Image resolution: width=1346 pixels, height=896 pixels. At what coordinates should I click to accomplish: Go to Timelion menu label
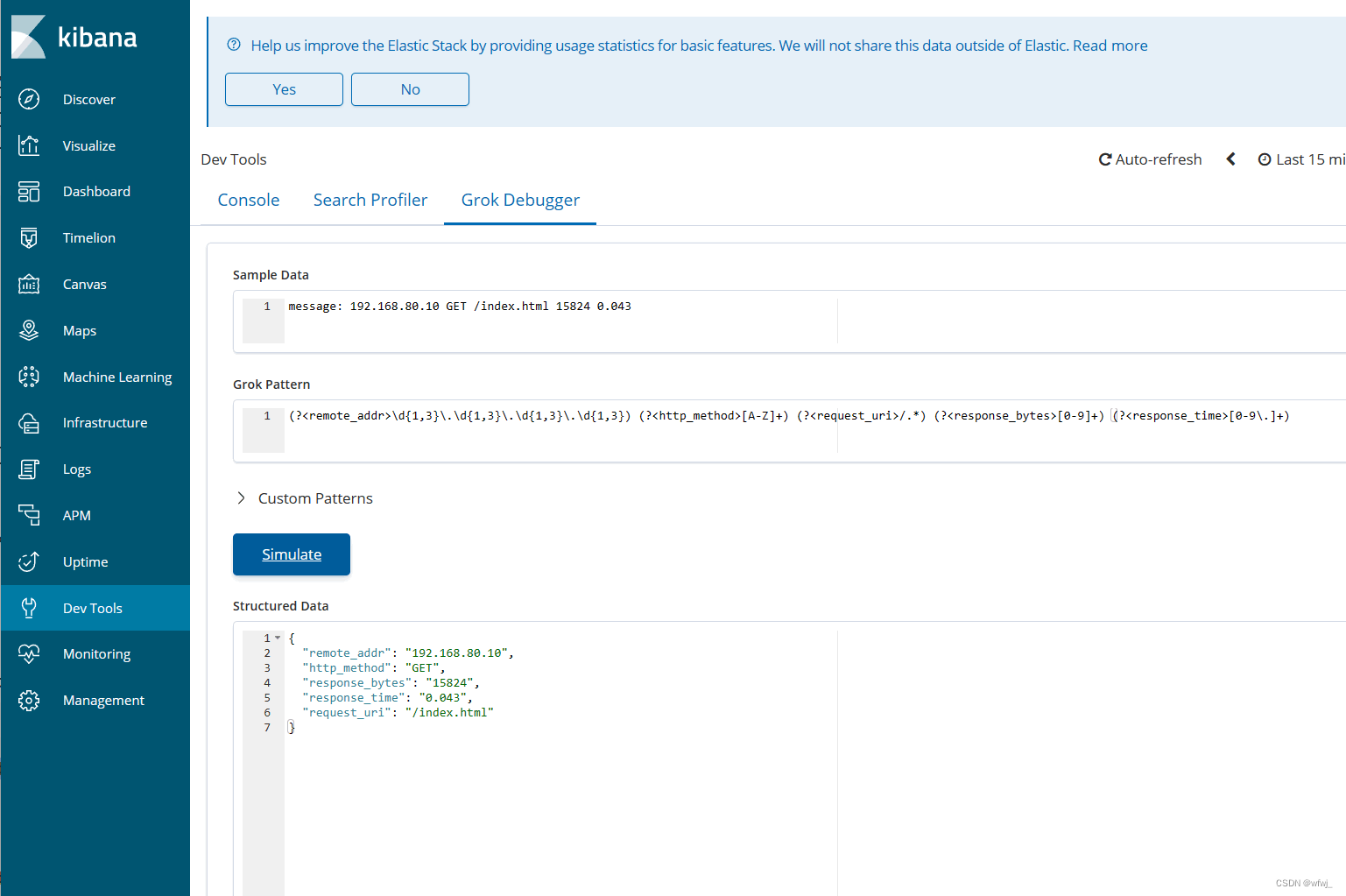(89, 238)
